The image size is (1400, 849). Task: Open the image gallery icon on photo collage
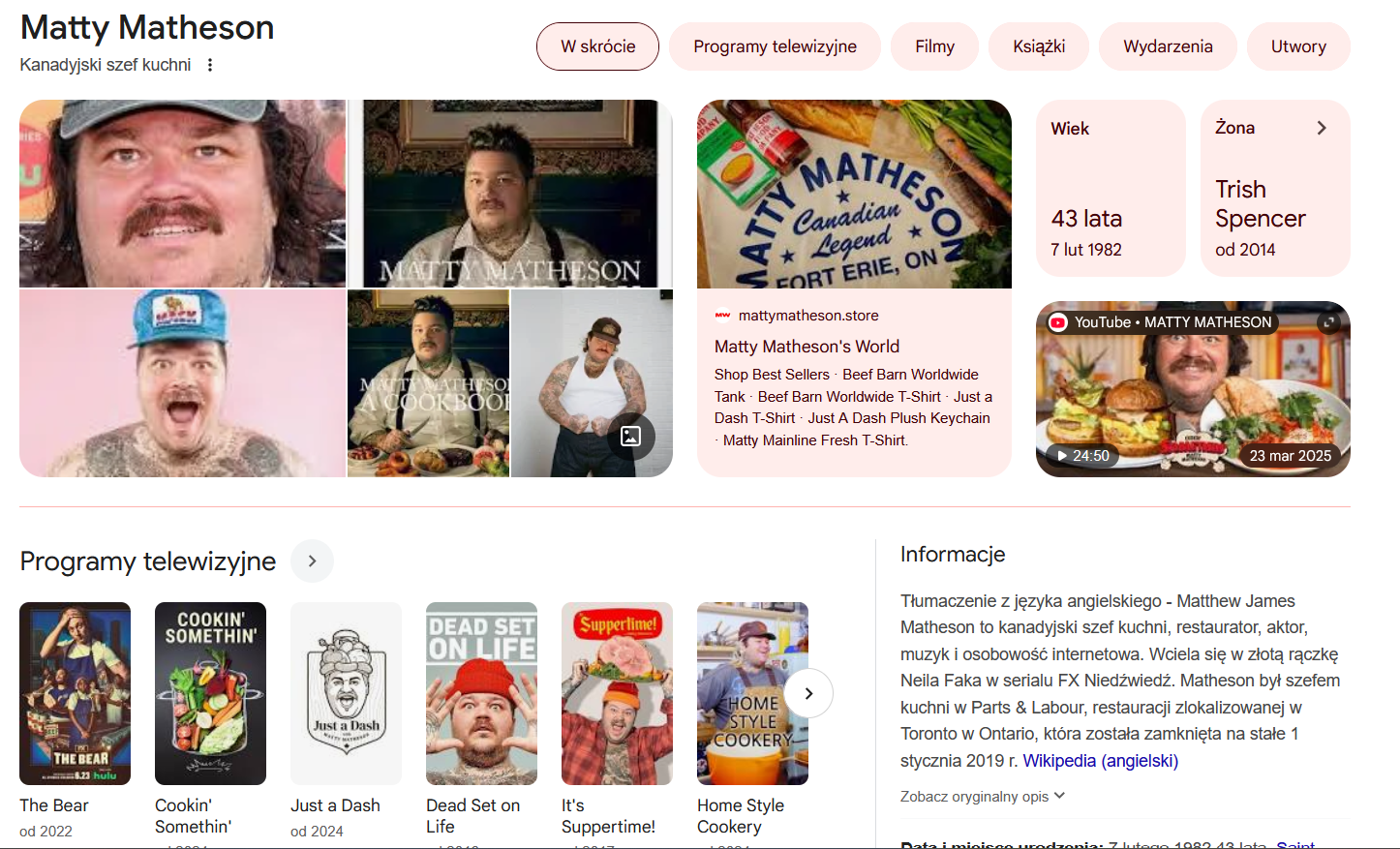coord(630,436)
